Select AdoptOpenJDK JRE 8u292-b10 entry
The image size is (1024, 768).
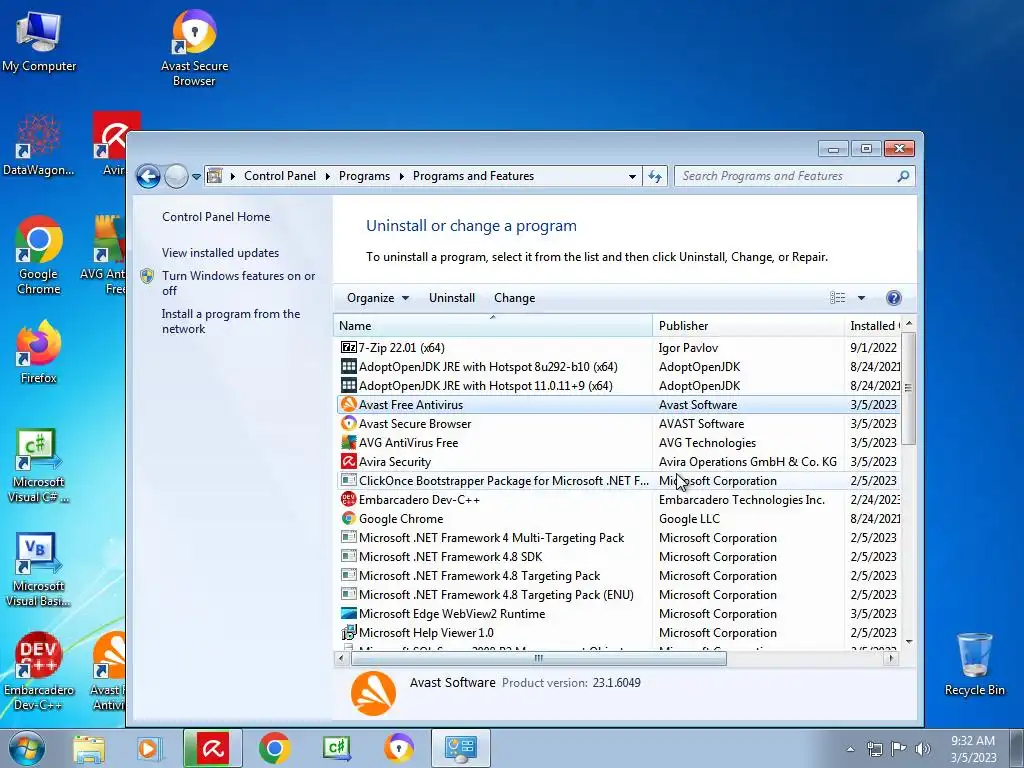[x=618, y=366]
